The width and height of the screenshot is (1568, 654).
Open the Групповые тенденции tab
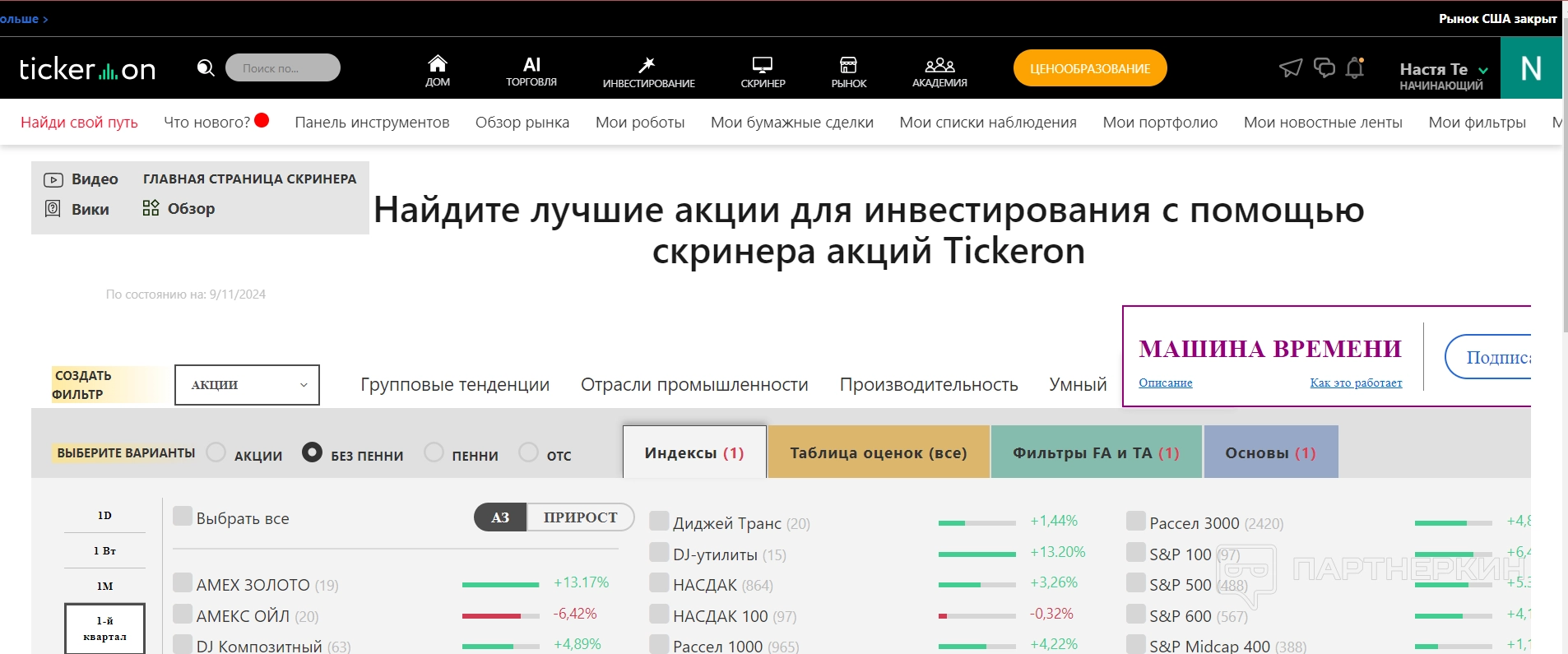pyautogui.click(x=455, y=385)
